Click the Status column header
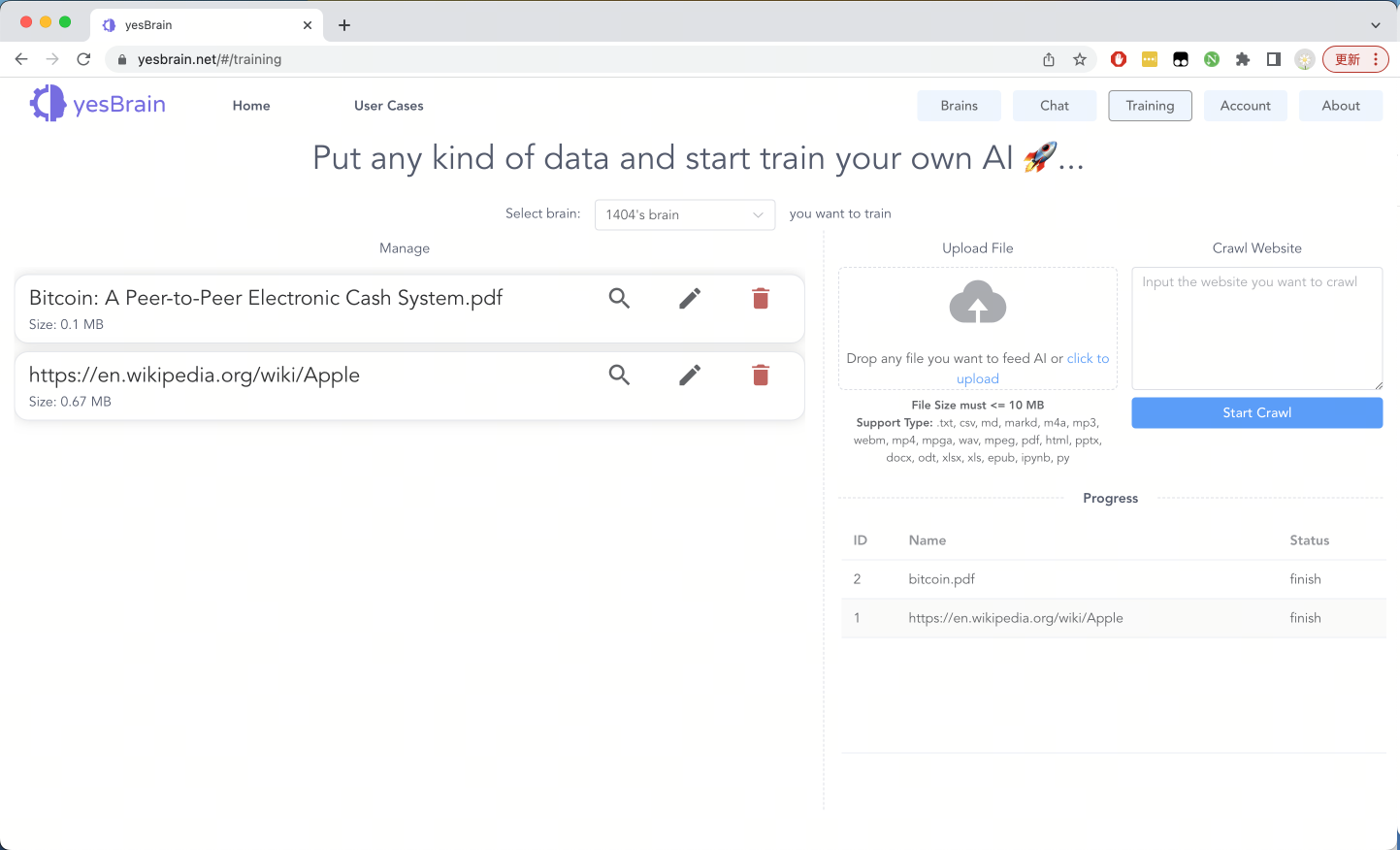 [x=1310, y=540]
